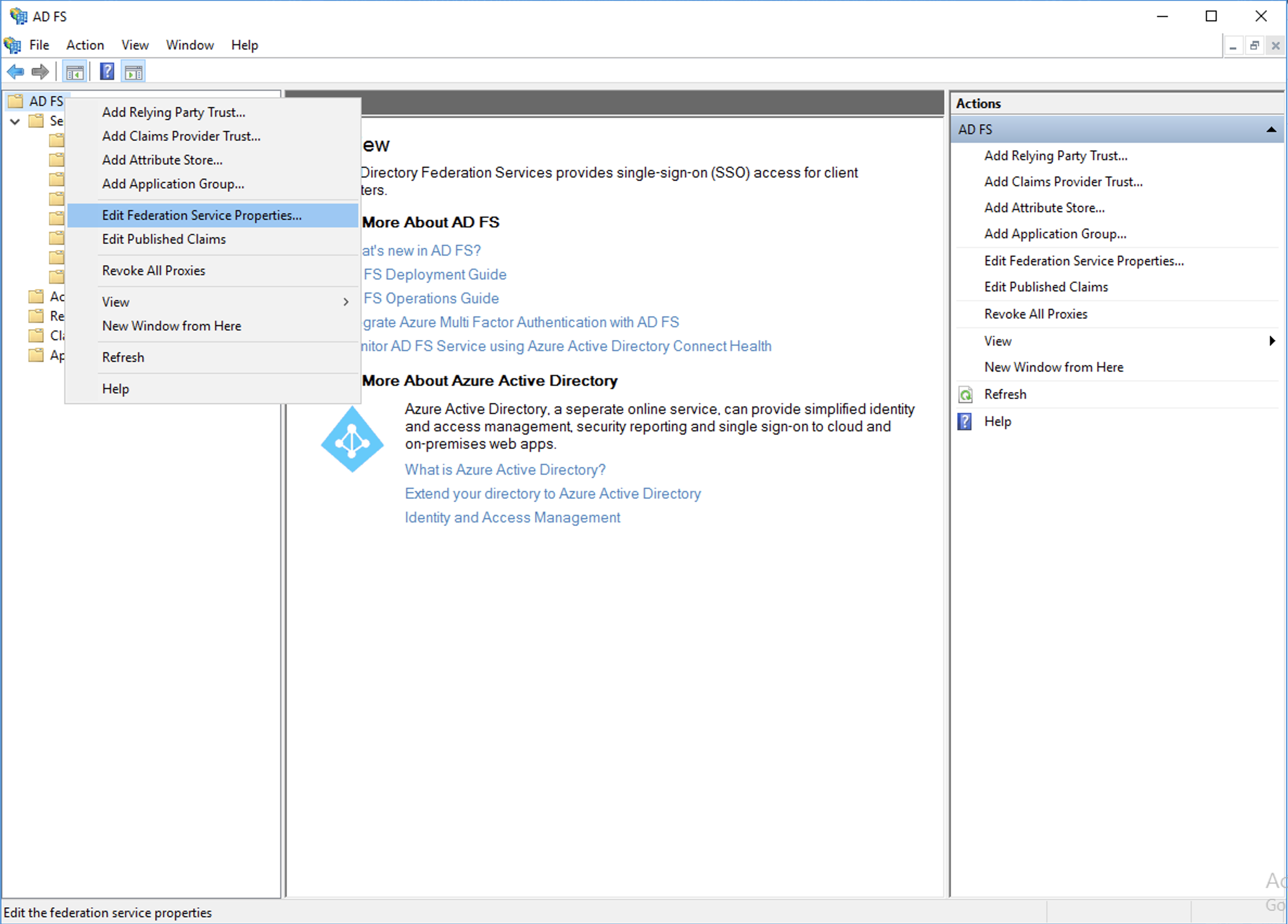Select Revoke All Proxies in context menu
The height and width of the screenshot is (924, 1288).
pyautogui.click(x=213, y=271)
